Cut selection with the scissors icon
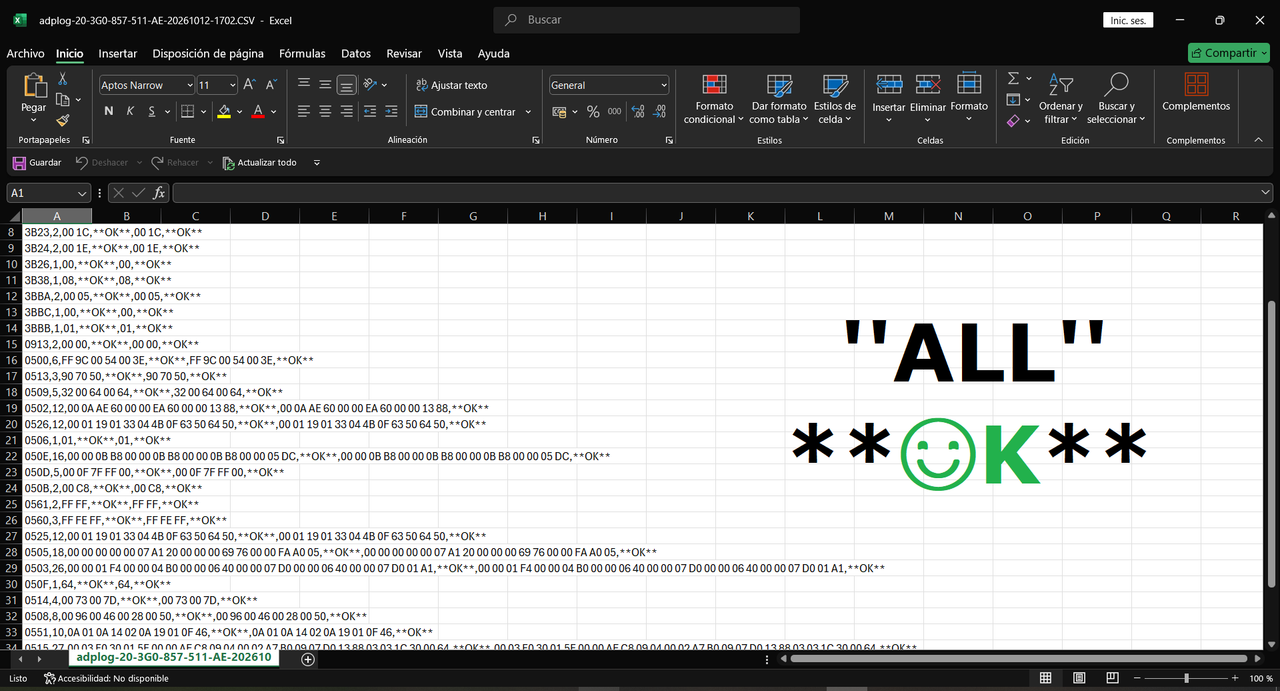The height and width of the screenshot is (691, 1280). (x=62, y=79)
